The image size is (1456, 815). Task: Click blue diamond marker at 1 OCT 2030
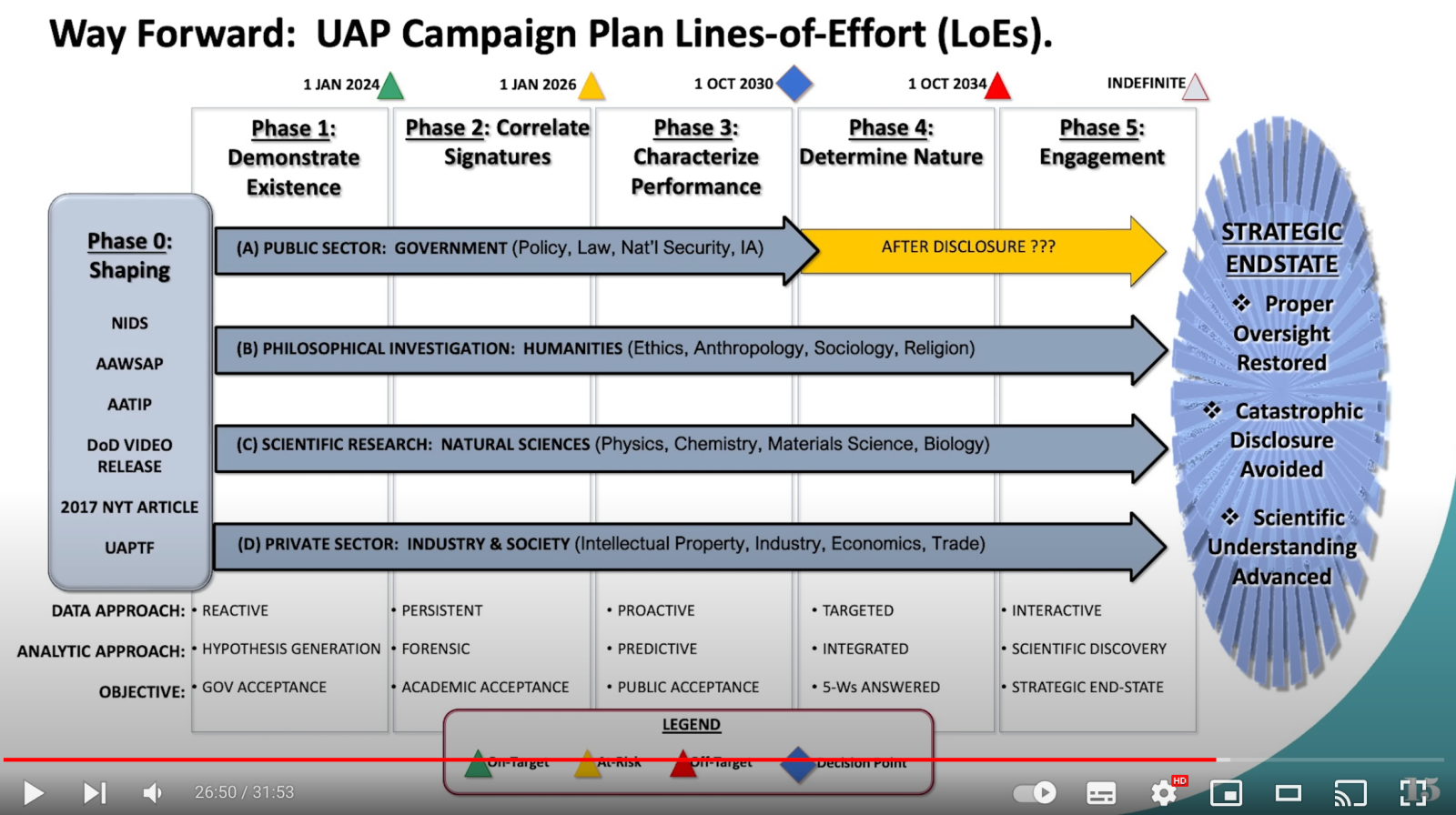click(794, 84)
